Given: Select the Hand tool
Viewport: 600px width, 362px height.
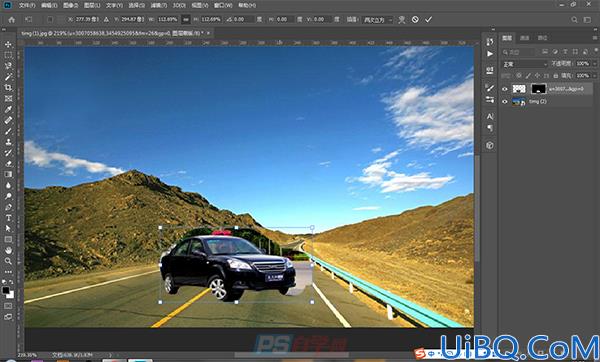Looking at the screenshot, I should pos(8,250).
